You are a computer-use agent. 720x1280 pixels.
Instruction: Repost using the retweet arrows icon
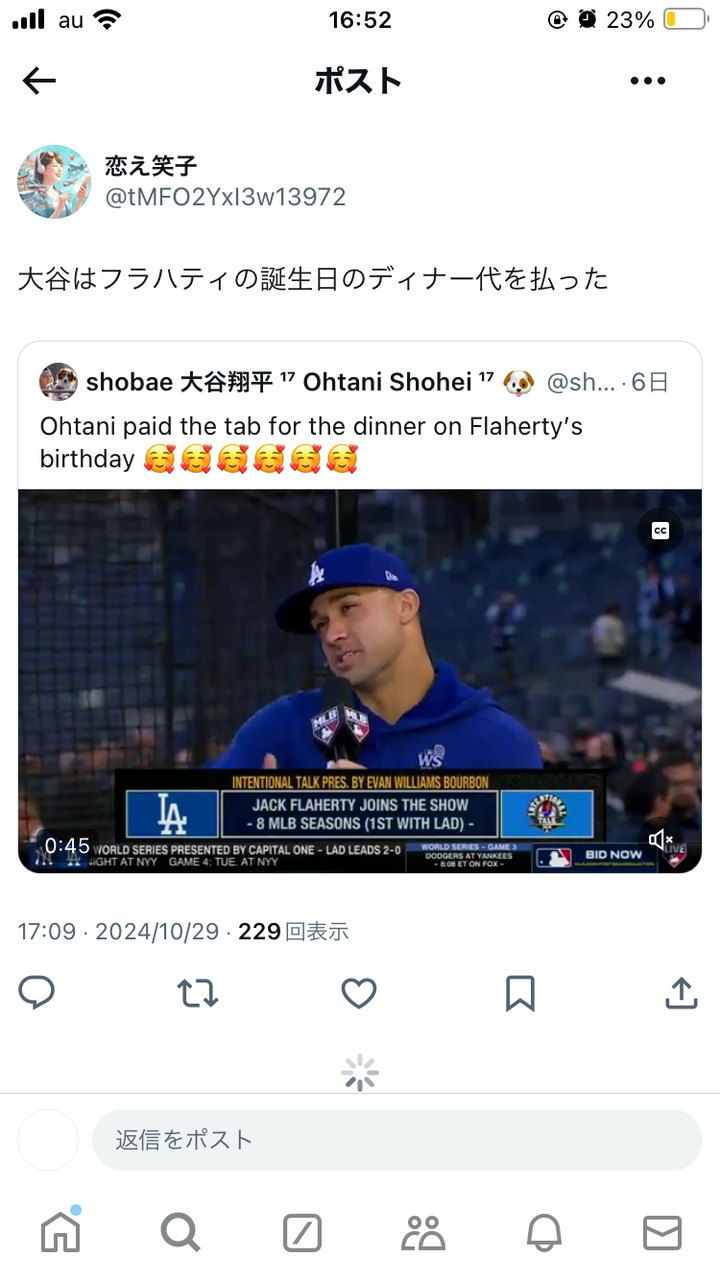click(x=198, y=993)
